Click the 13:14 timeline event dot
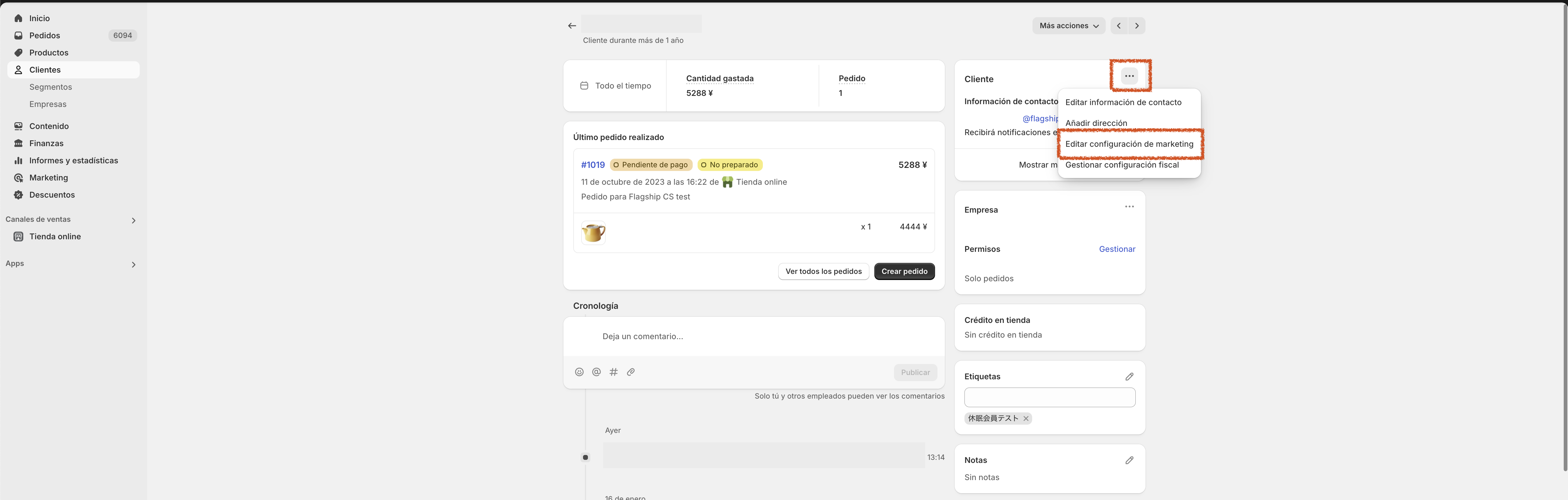Image resolution: width=1568 pixels, height=500 pixels. coord(585,457)
